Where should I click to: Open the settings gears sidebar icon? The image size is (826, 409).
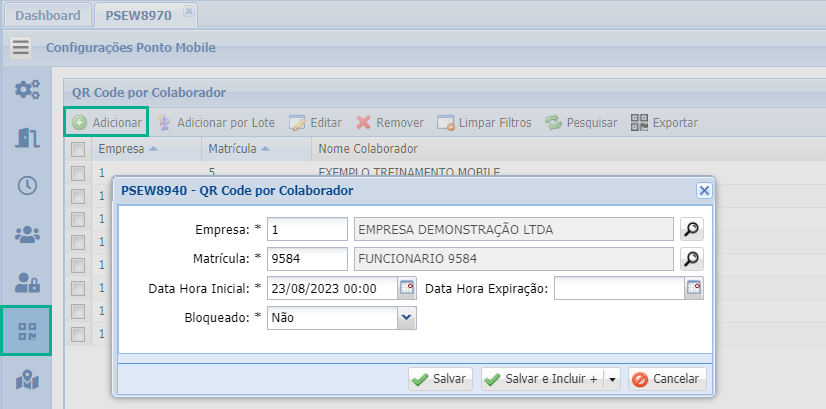click(x=27, y=90)
